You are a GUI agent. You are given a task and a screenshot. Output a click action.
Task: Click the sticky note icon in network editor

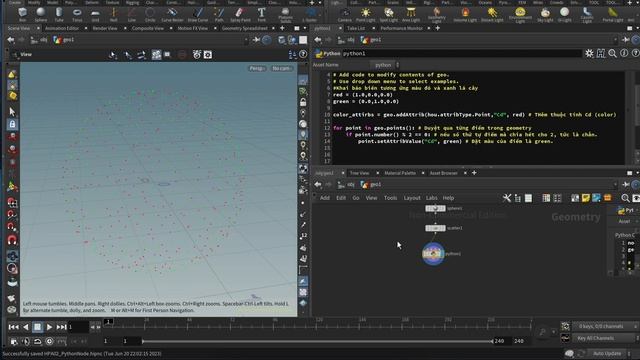point(586,198)
